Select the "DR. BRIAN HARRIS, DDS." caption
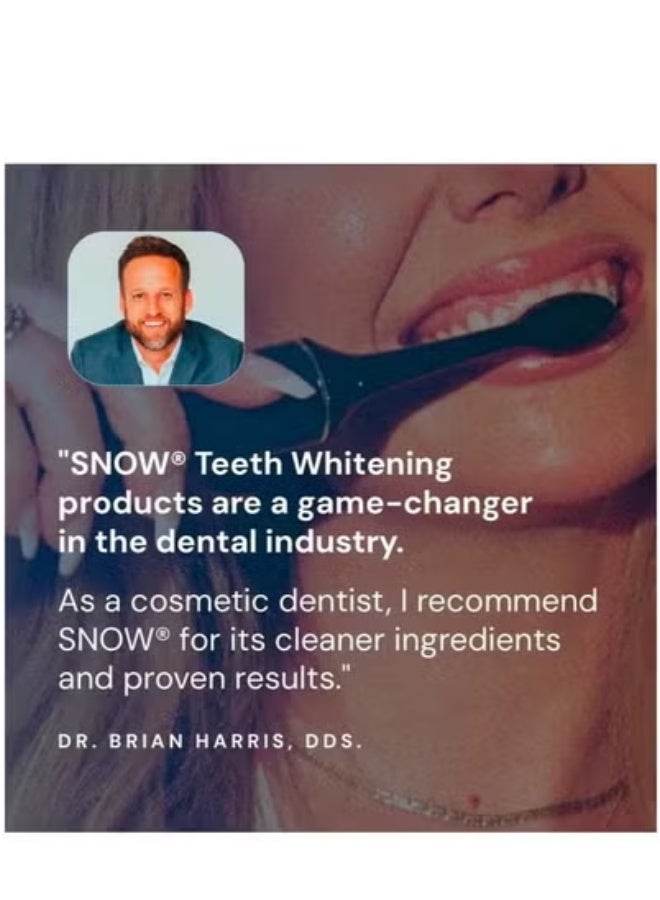This screenshot has width=660, height=900. [210, 741]
